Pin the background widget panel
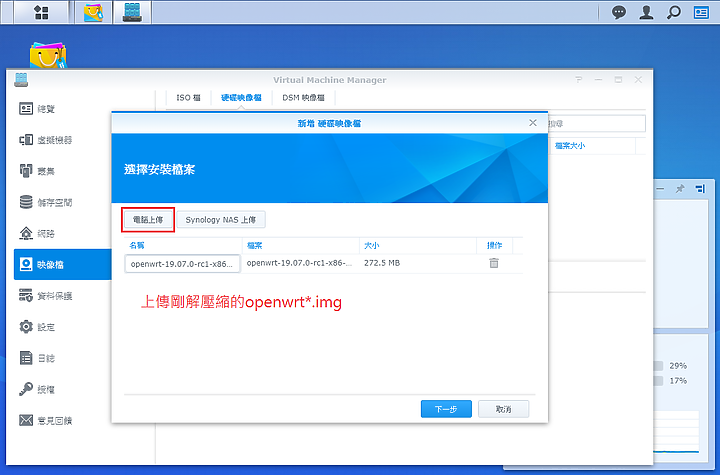 pos(680,189)
